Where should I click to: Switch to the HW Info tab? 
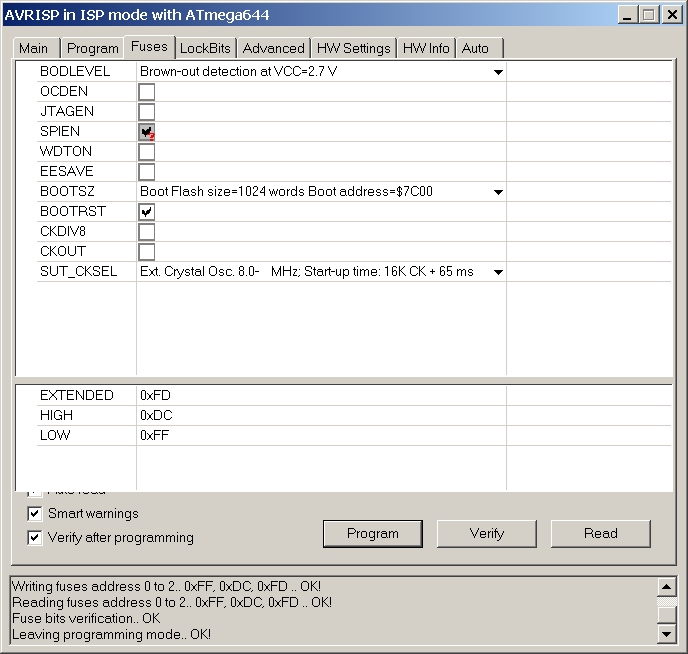[426, 48]
